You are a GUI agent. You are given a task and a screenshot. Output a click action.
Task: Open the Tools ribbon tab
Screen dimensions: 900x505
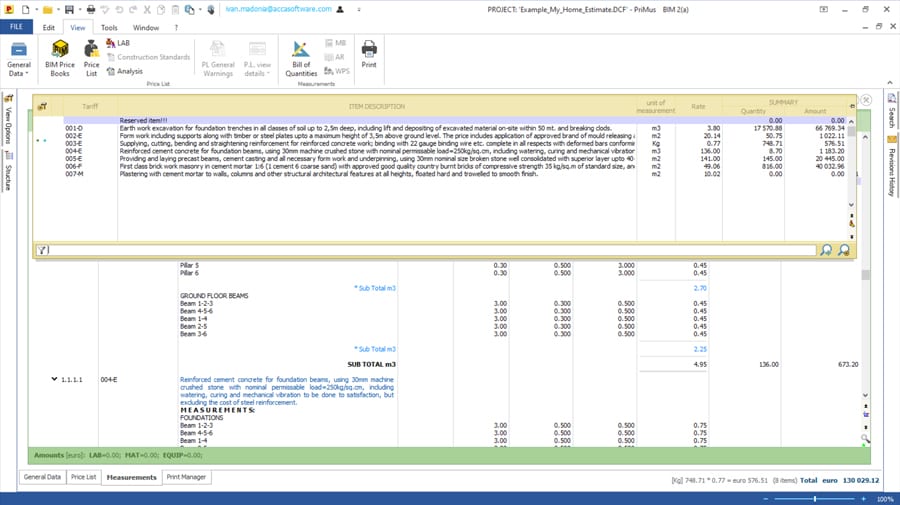pos(109,28)
